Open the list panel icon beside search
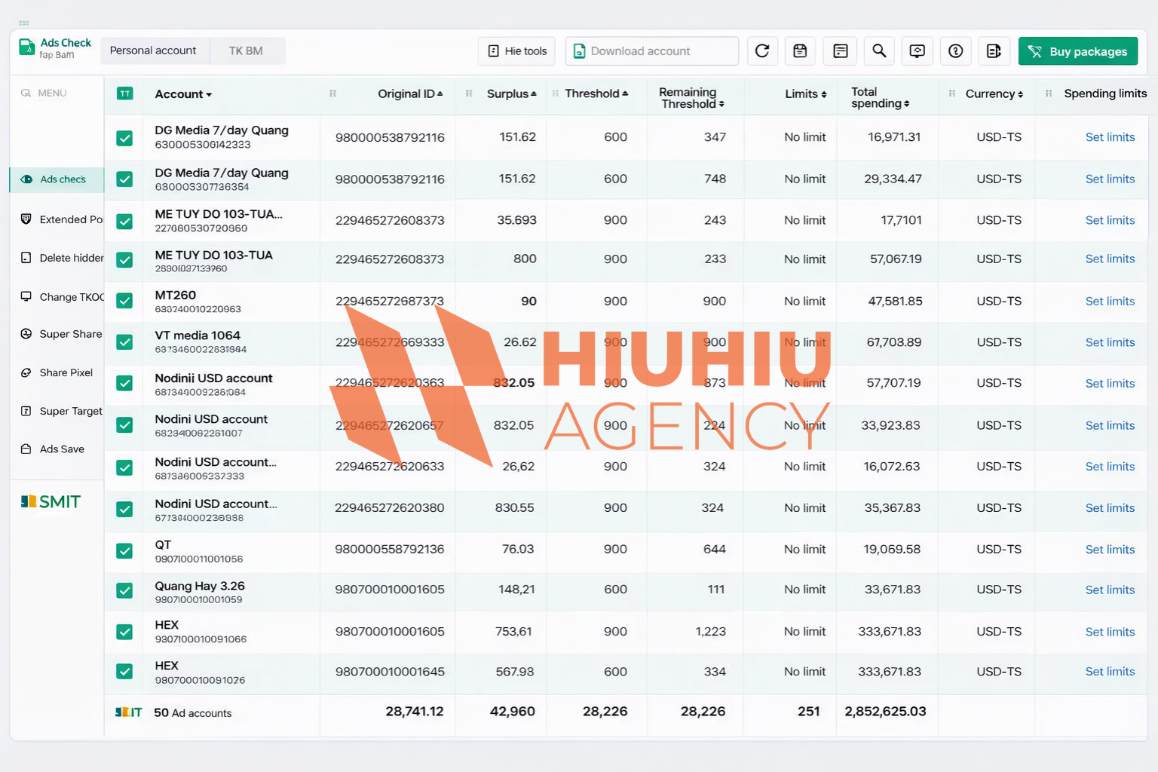Viewport: 1158px width, 772px height. click(840, 51)
